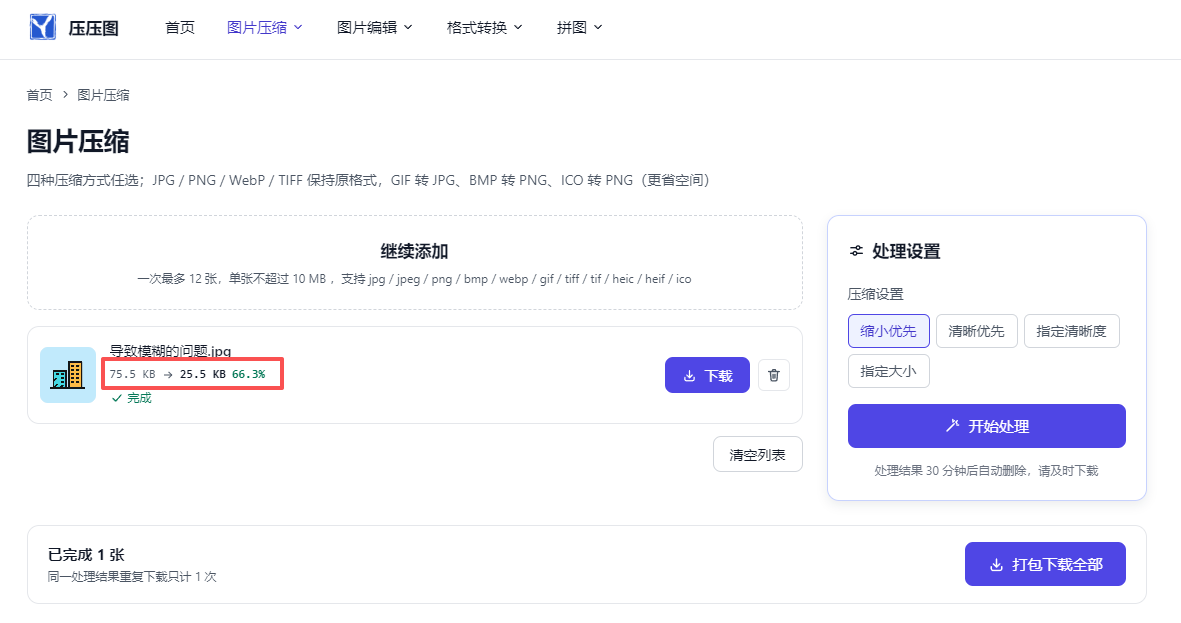Image resolution: width=1181 pixels, height=623 pixels.
Task: Select the 指定清晰度 compression option
Action: click(1072, 331)
